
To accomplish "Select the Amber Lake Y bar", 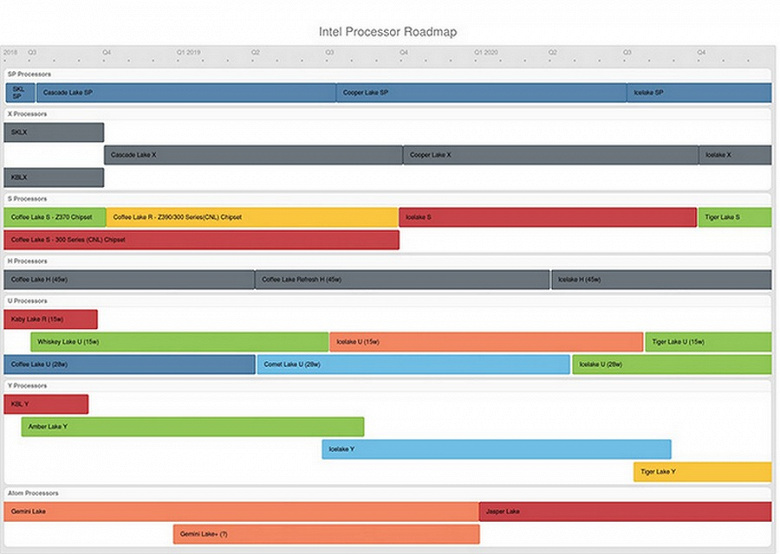I will tap(193, 427).
